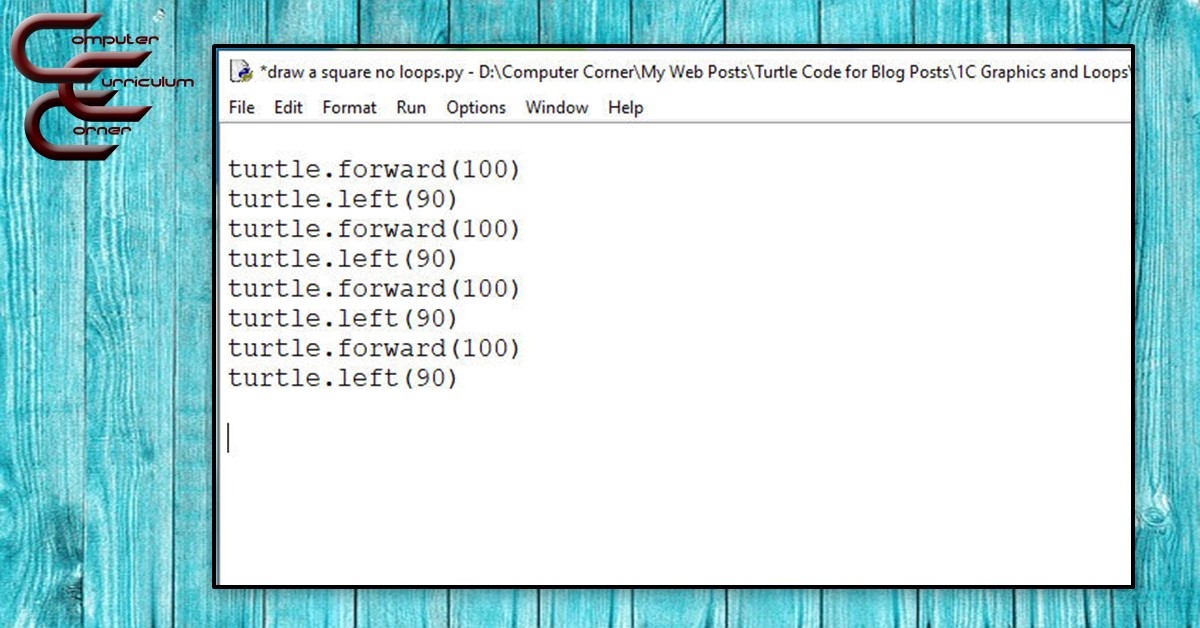The width and height of the screenshot is (1200, 628).
Task: Place cursor on the third turtle.forward(100) line
Action: [374, 289]
